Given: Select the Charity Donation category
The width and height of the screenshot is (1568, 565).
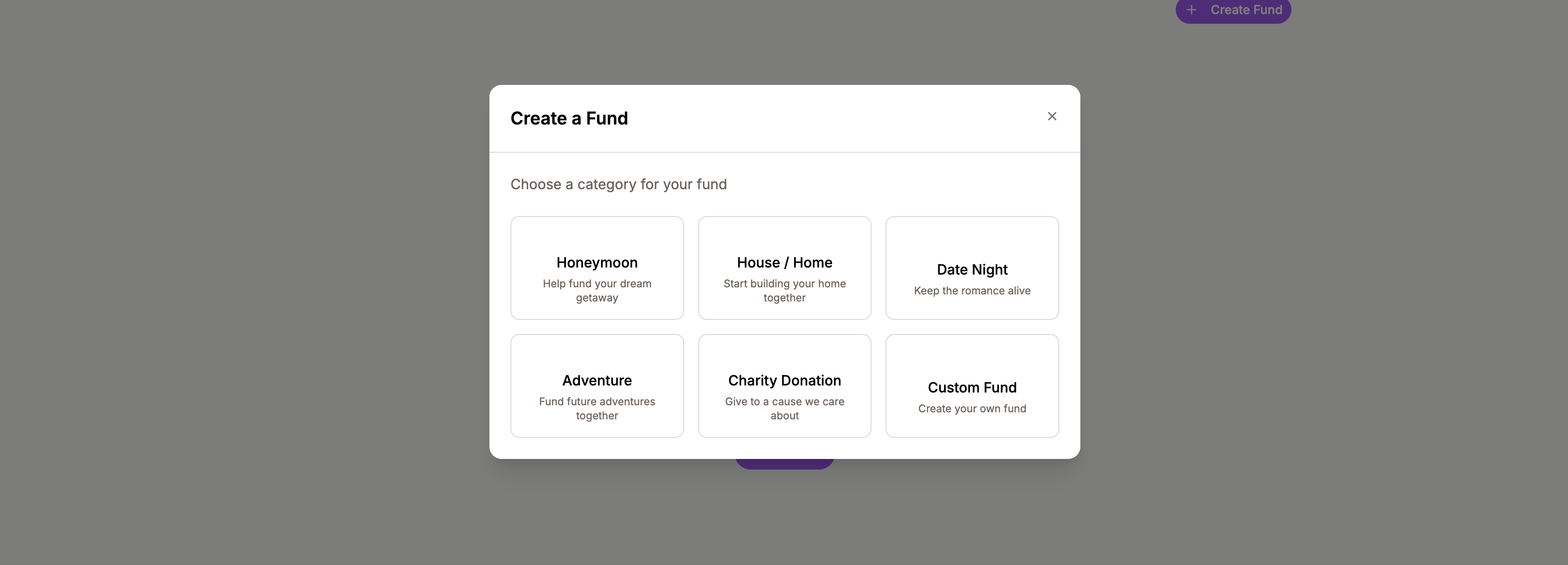Looking at the screenshot, I should pyautogui.click(x=784, y=385).
